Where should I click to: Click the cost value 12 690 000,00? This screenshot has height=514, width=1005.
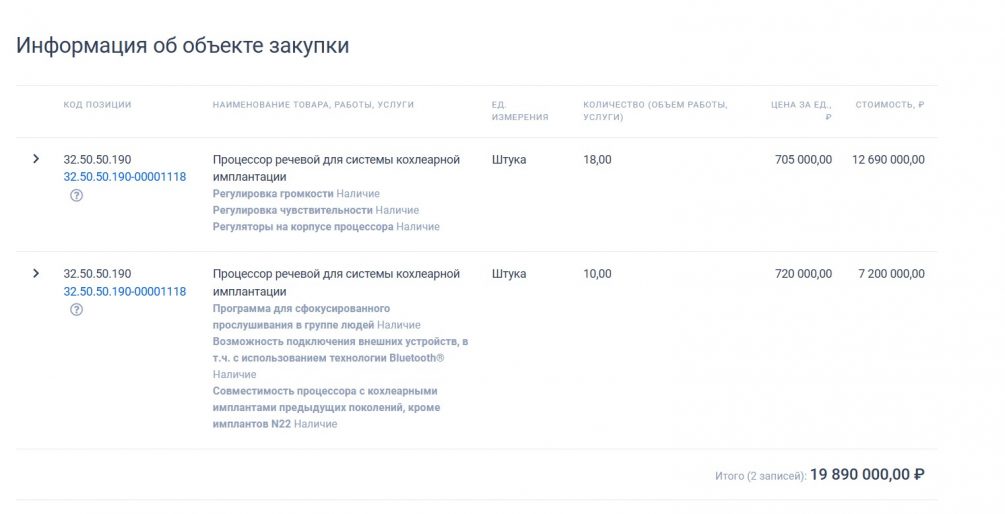coord(888,159)
